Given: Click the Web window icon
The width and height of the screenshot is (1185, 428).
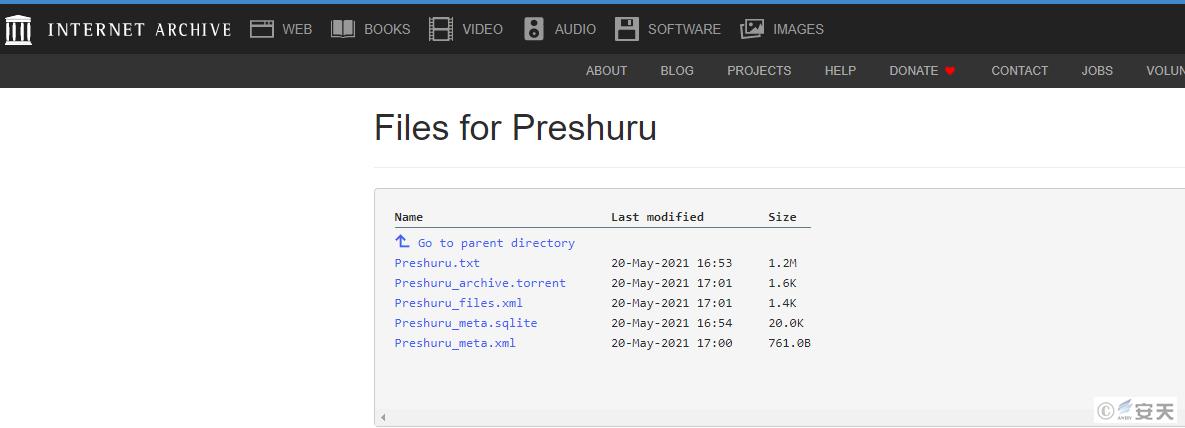Looking at the screenshot, I should 262,29.
